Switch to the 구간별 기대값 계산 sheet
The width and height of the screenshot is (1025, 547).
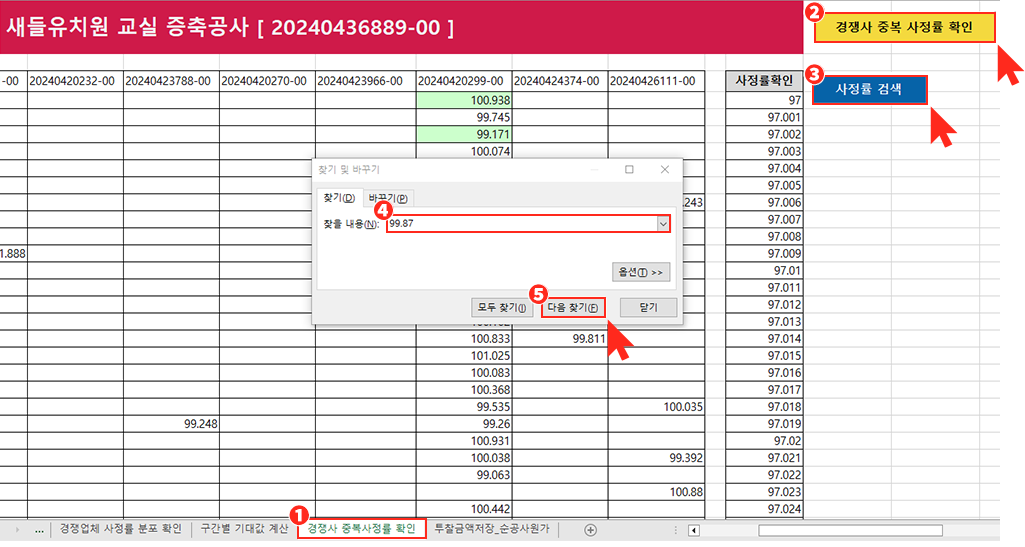(x=244, y=528)
